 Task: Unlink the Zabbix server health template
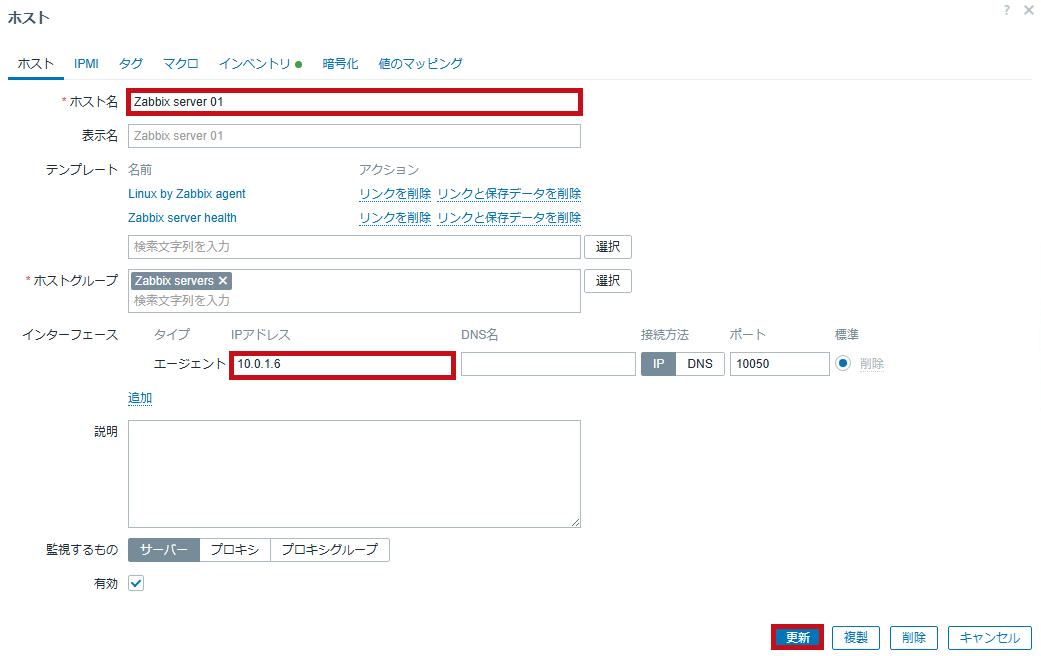tap(395, 218)
